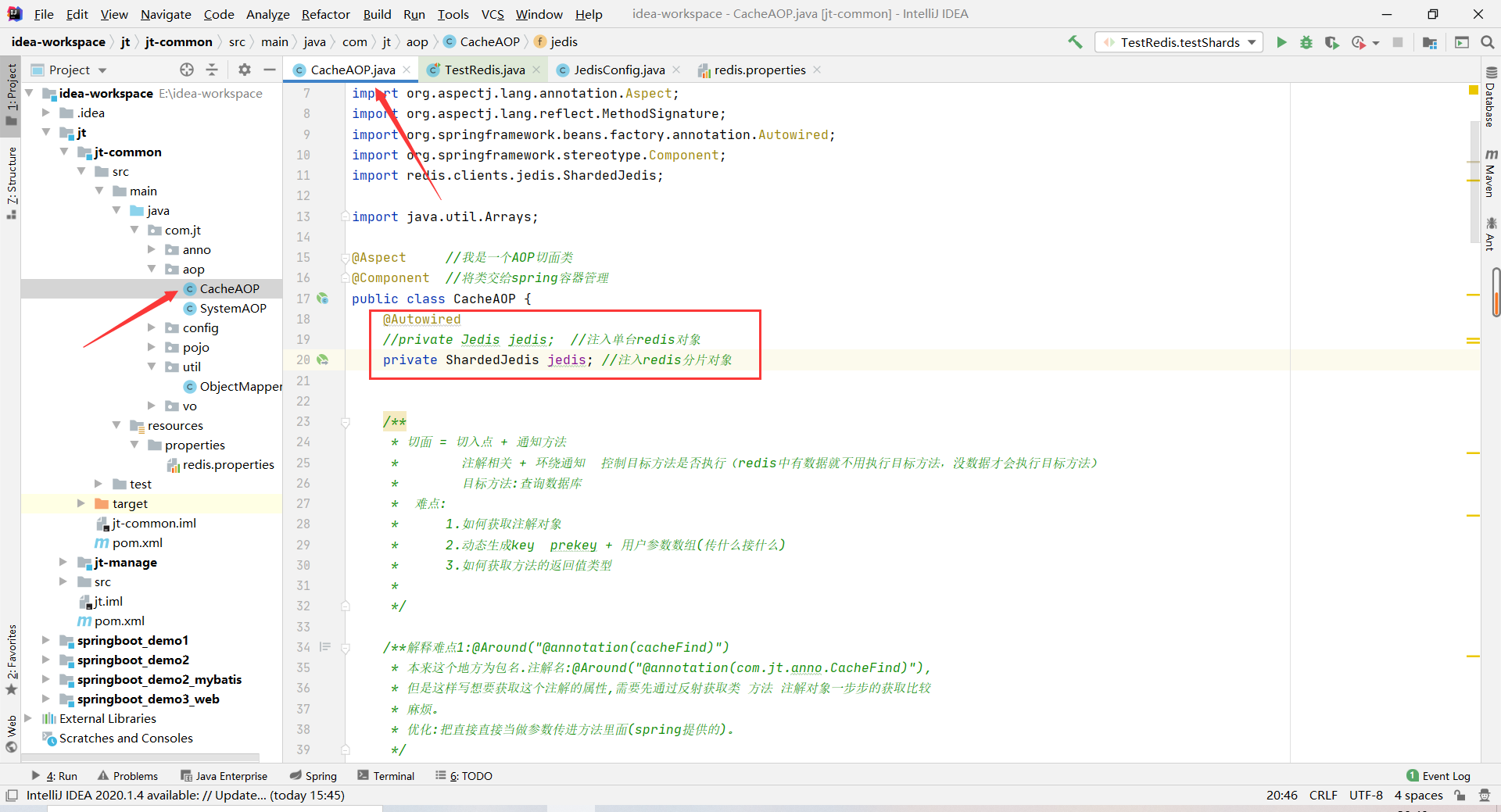Open the Favorites tool window
The height and width of the screenshot is (812, 1501).
(12, 660)
